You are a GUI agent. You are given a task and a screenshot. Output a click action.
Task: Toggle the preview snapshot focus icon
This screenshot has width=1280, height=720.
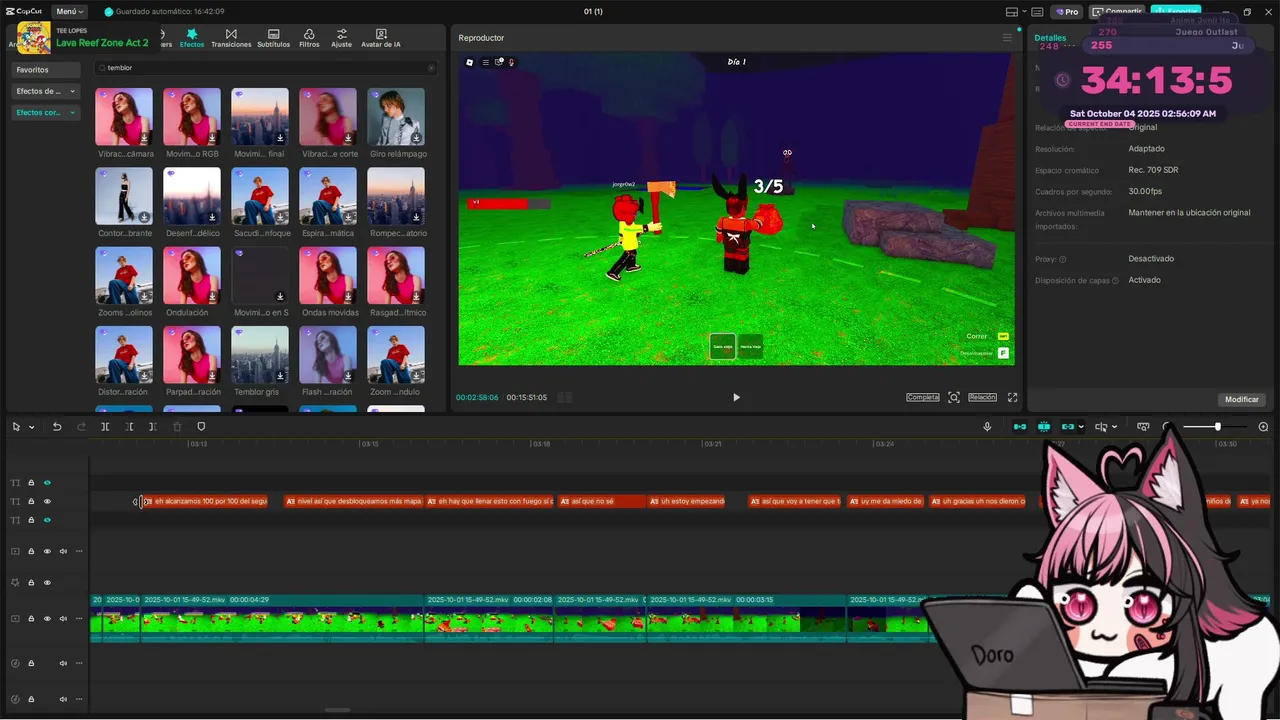click(954, 397)
